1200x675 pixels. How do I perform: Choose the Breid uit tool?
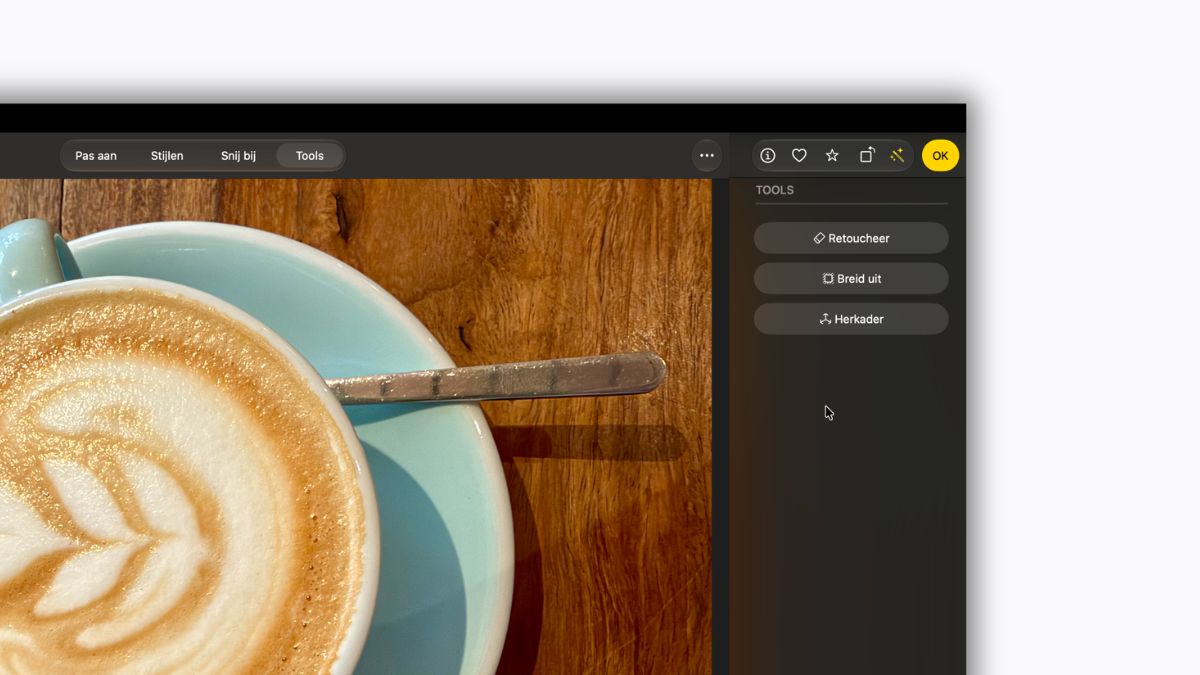click(x=851, y=279)
